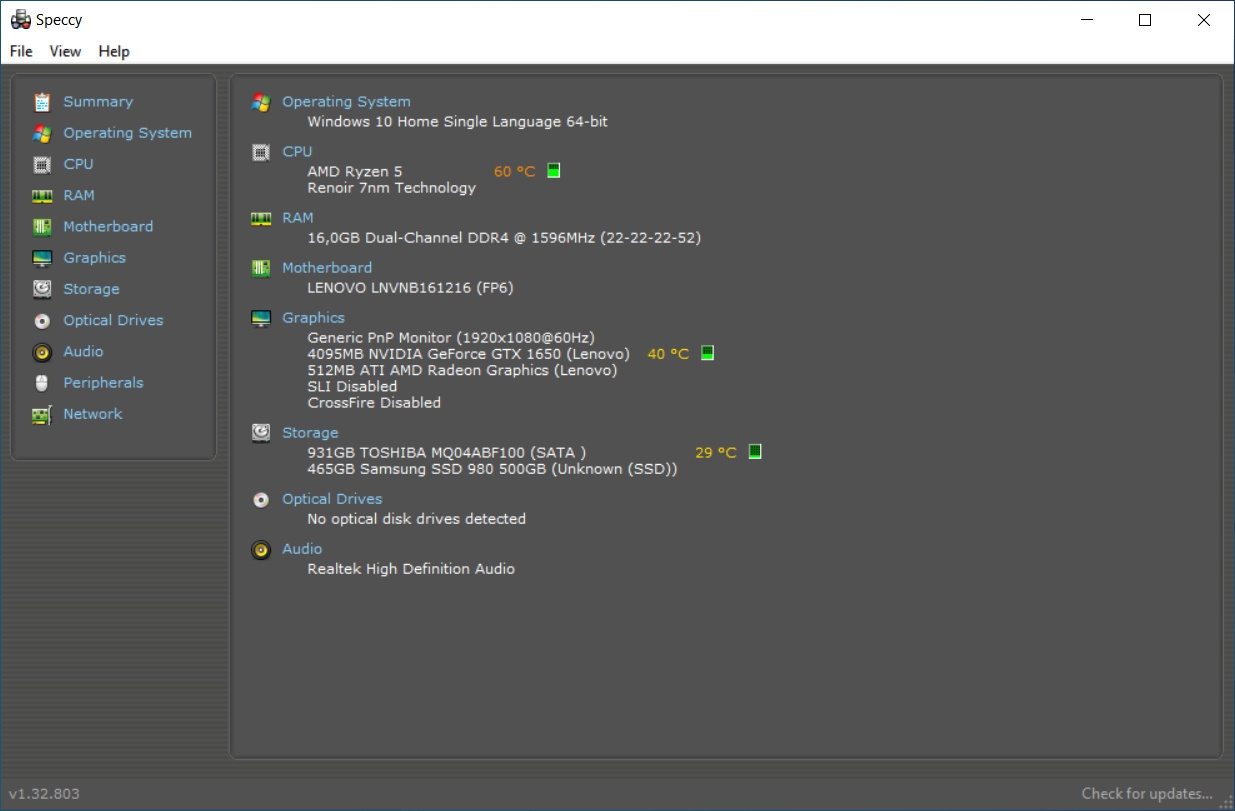Click the Samsung SSD 980 500GB entry

coord(492,469)
